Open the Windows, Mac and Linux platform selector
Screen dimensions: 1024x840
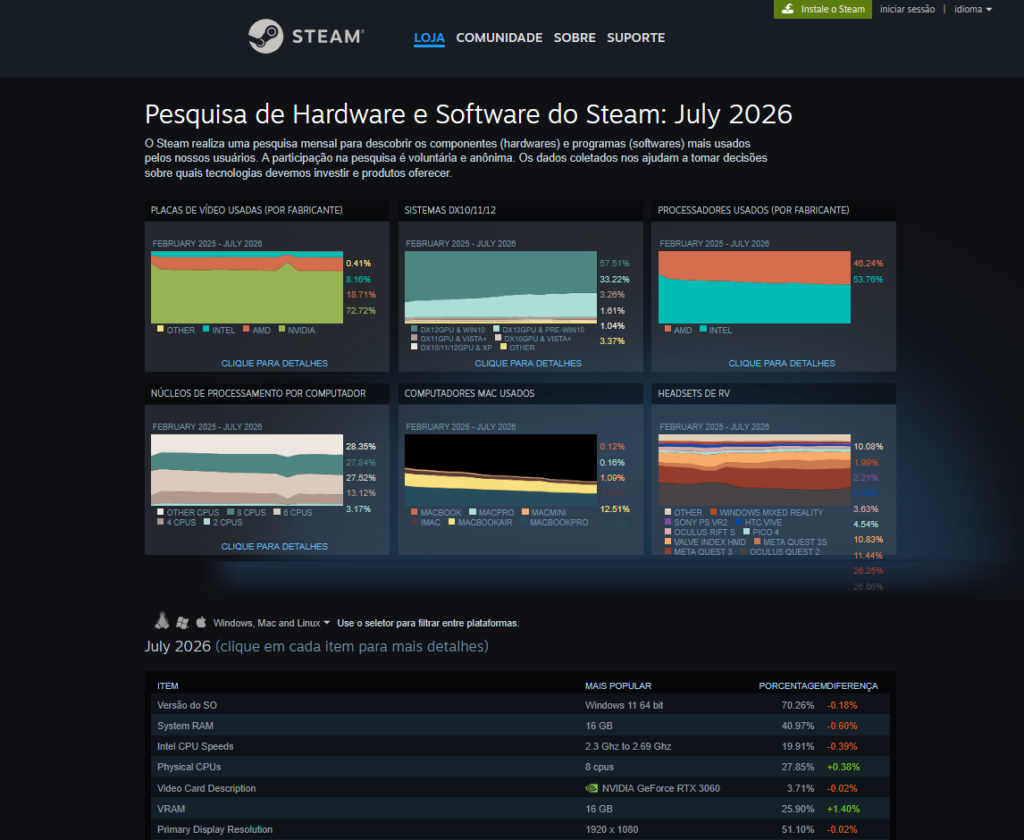[271, 623]
